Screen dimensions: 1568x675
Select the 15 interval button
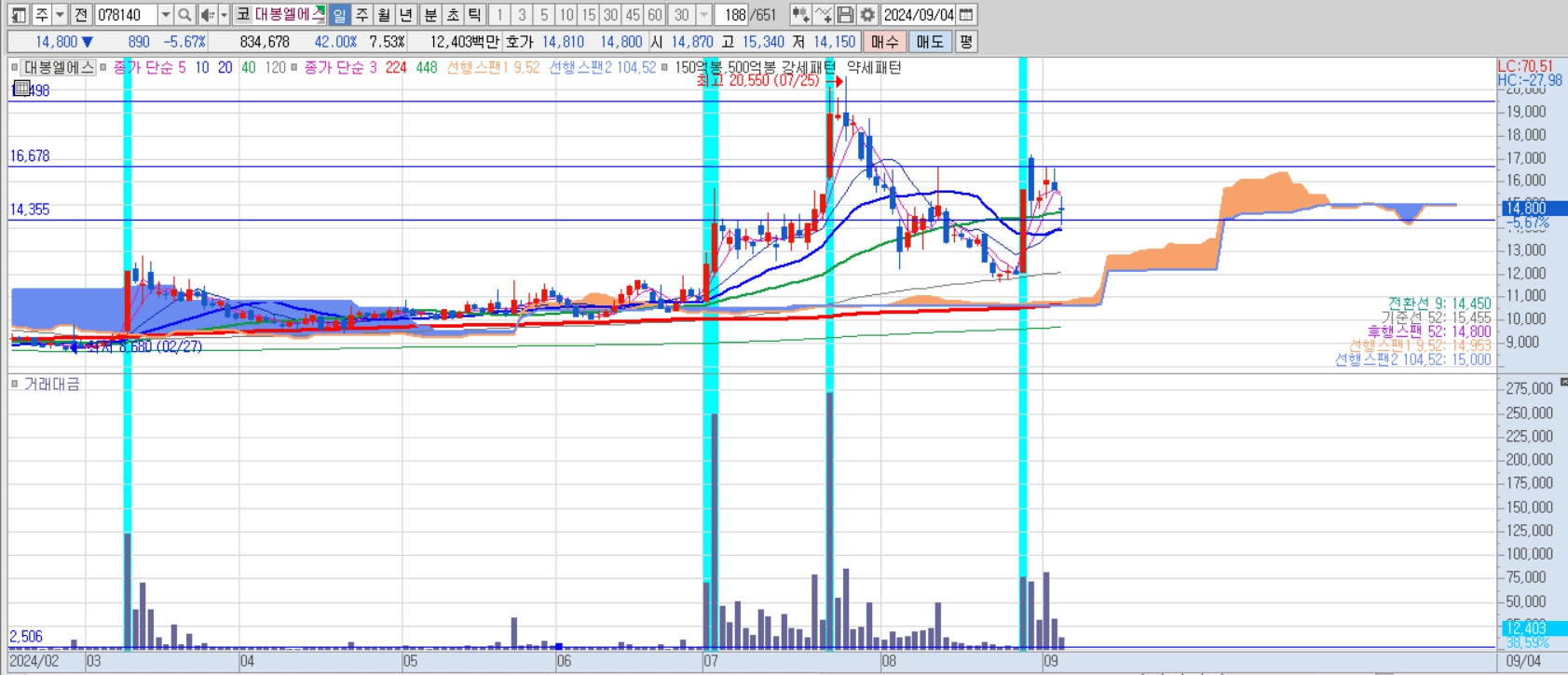tap(589, 15)
